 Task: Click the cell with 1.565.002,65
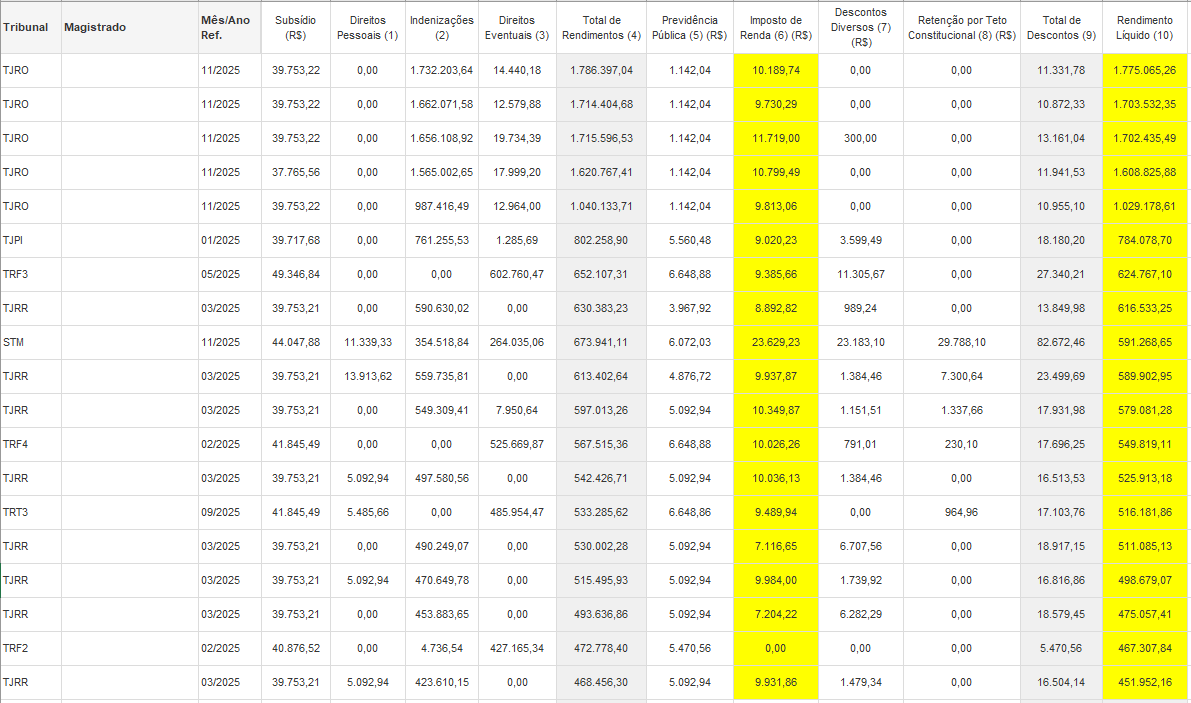(441, 172)
